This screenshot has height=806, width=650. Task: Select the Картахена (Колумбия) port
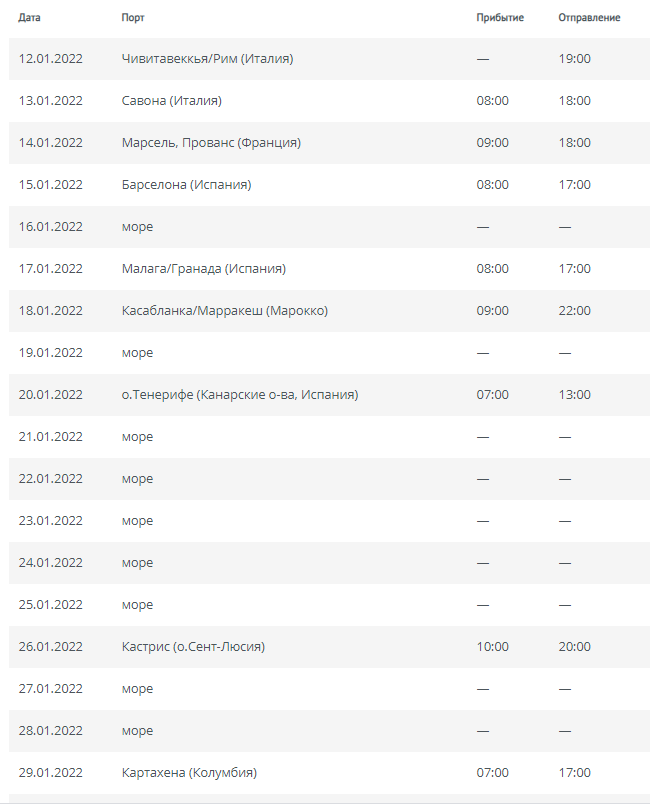point(189,773)
